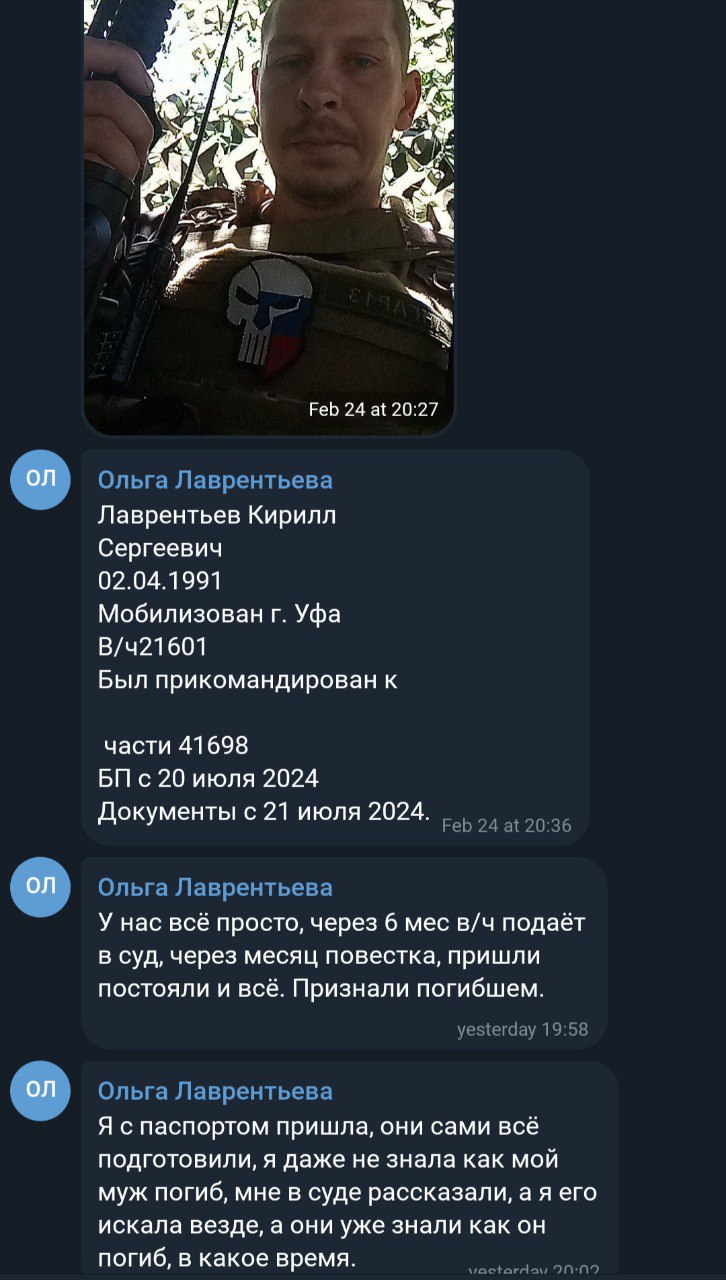726x1280 pixels.
Task: Select the 'Документы с 21 июля 2024.' line
Action: tap(264, 811)
